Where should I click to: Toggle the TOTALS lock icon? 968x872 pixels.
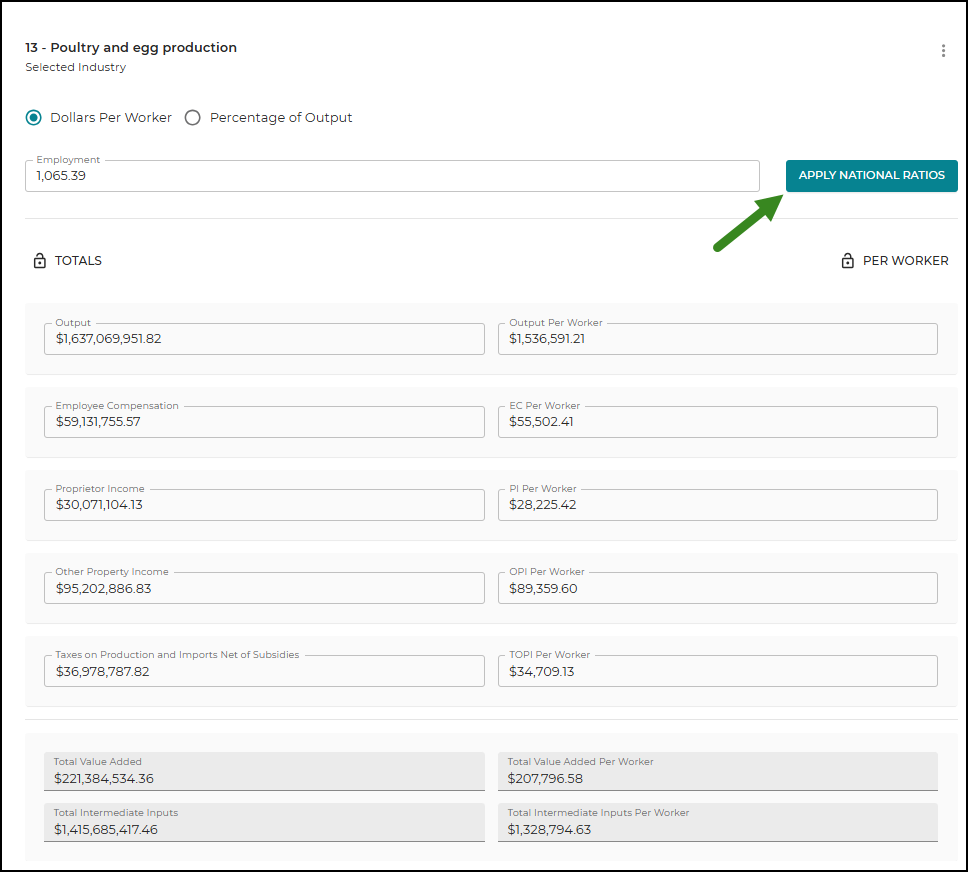click(40, 261)
